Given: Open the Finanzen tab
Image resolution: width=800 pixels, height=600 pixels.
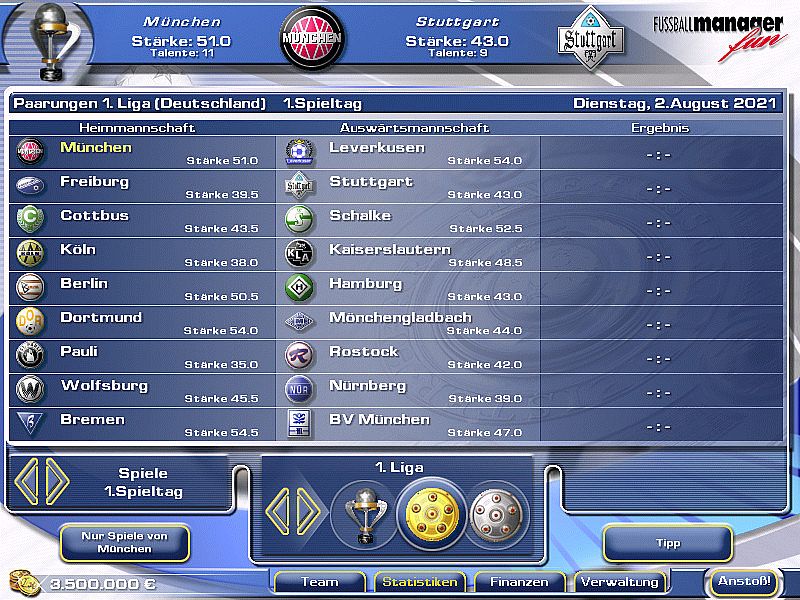Looking at the screenshot, I should 519,582.
